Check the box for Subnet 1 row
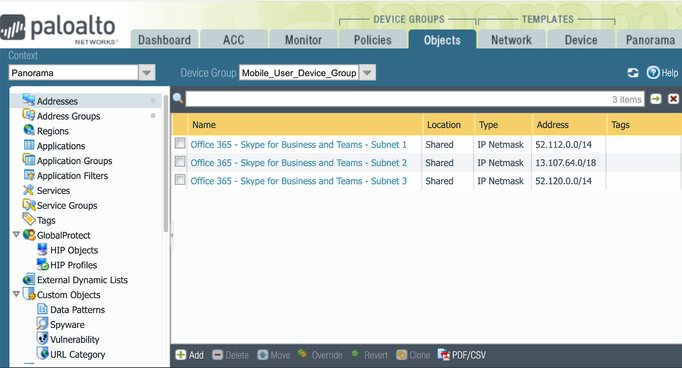 point(180,143)
